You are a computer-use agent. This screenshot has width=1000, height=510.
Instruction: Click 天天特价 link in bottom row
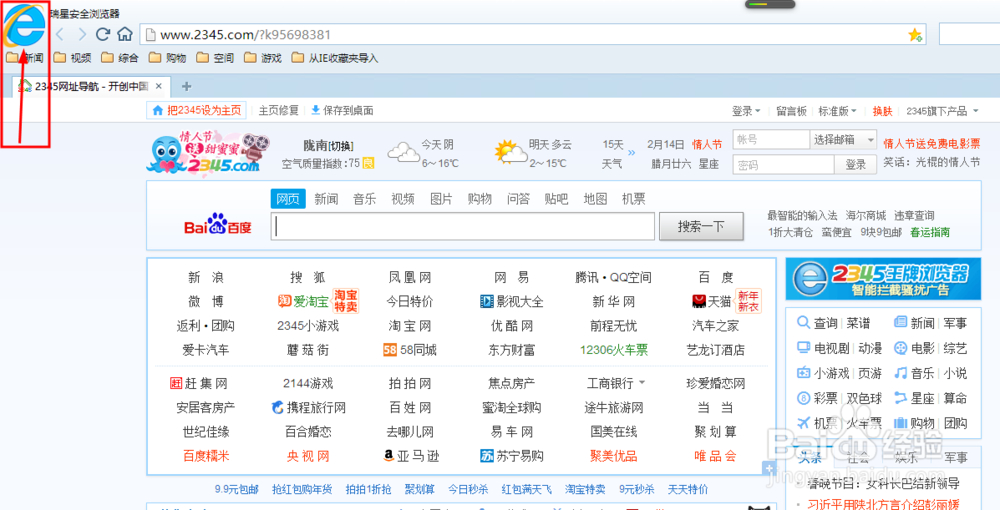pyautogui.click(x=688, y=490)
